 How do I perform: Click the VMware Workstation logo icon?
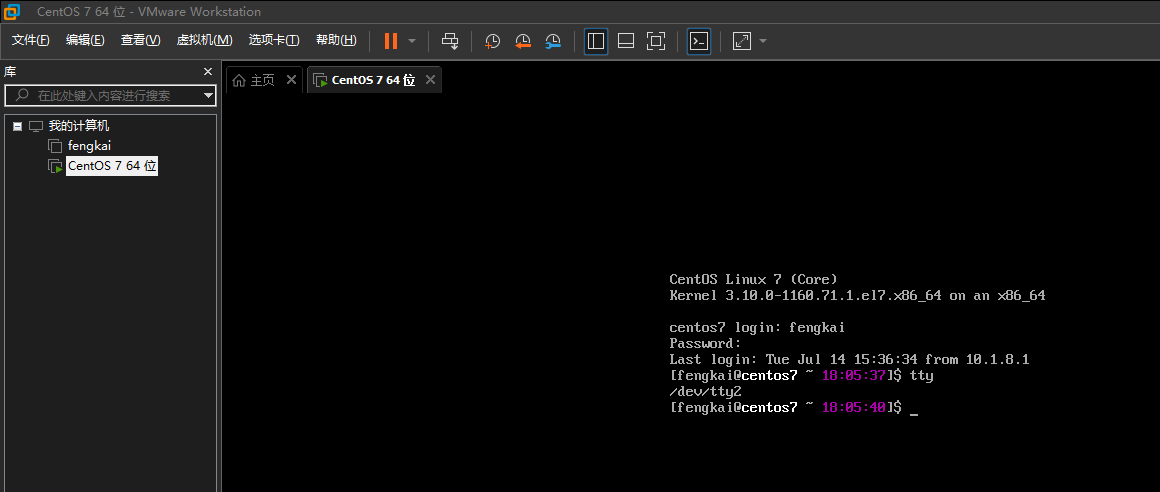tap(12, 12)
